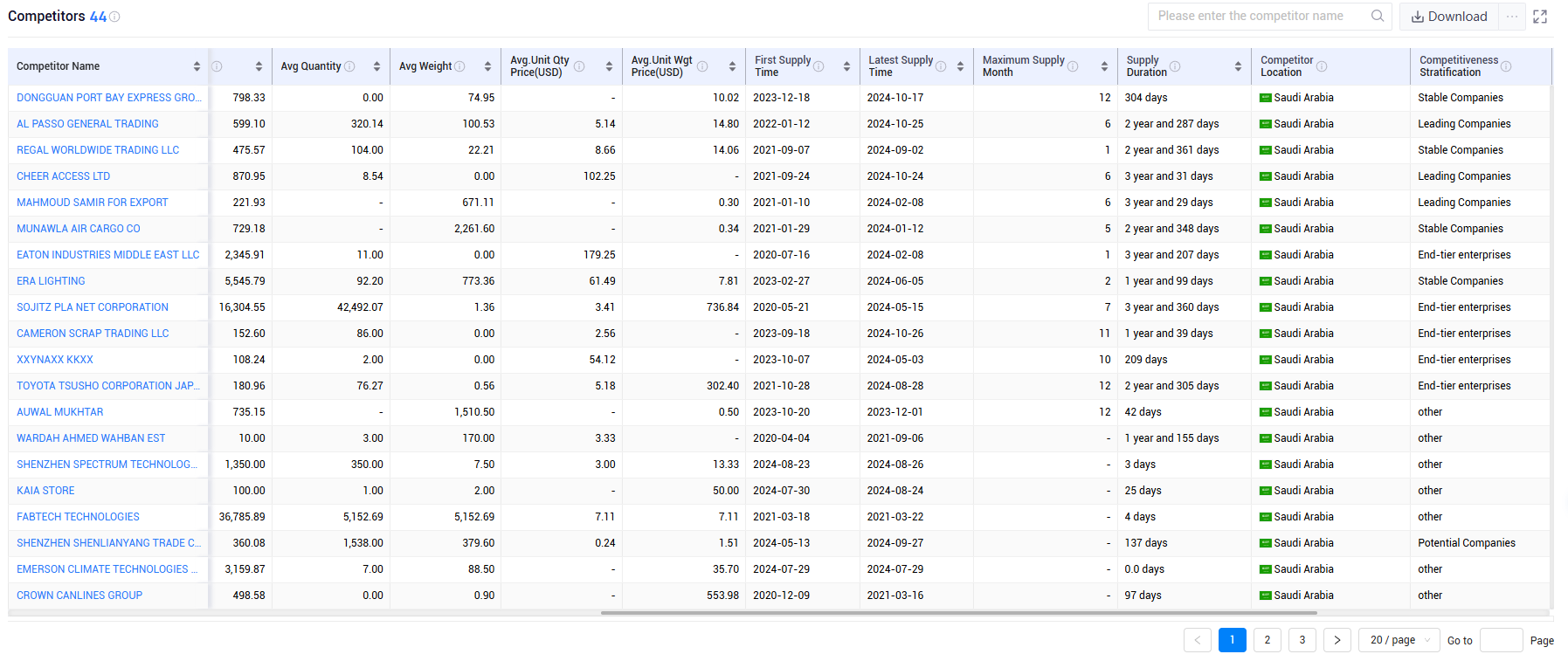Go to the next page arrow
Viewport: 1568px width, 661px height.
coord(1337,640)
